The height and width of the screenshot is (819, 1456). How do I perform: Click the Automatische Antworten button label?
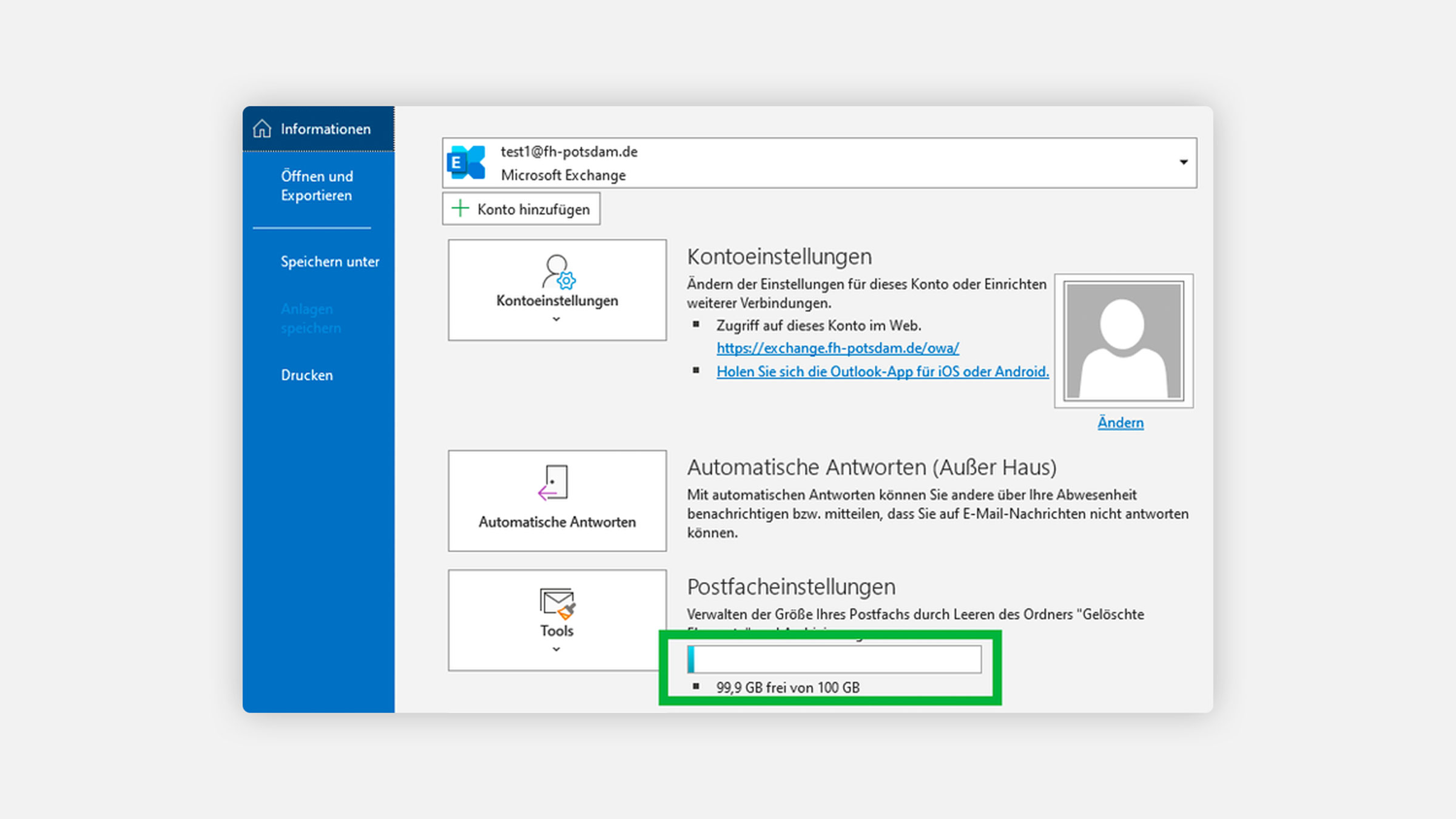click(557, 522)
